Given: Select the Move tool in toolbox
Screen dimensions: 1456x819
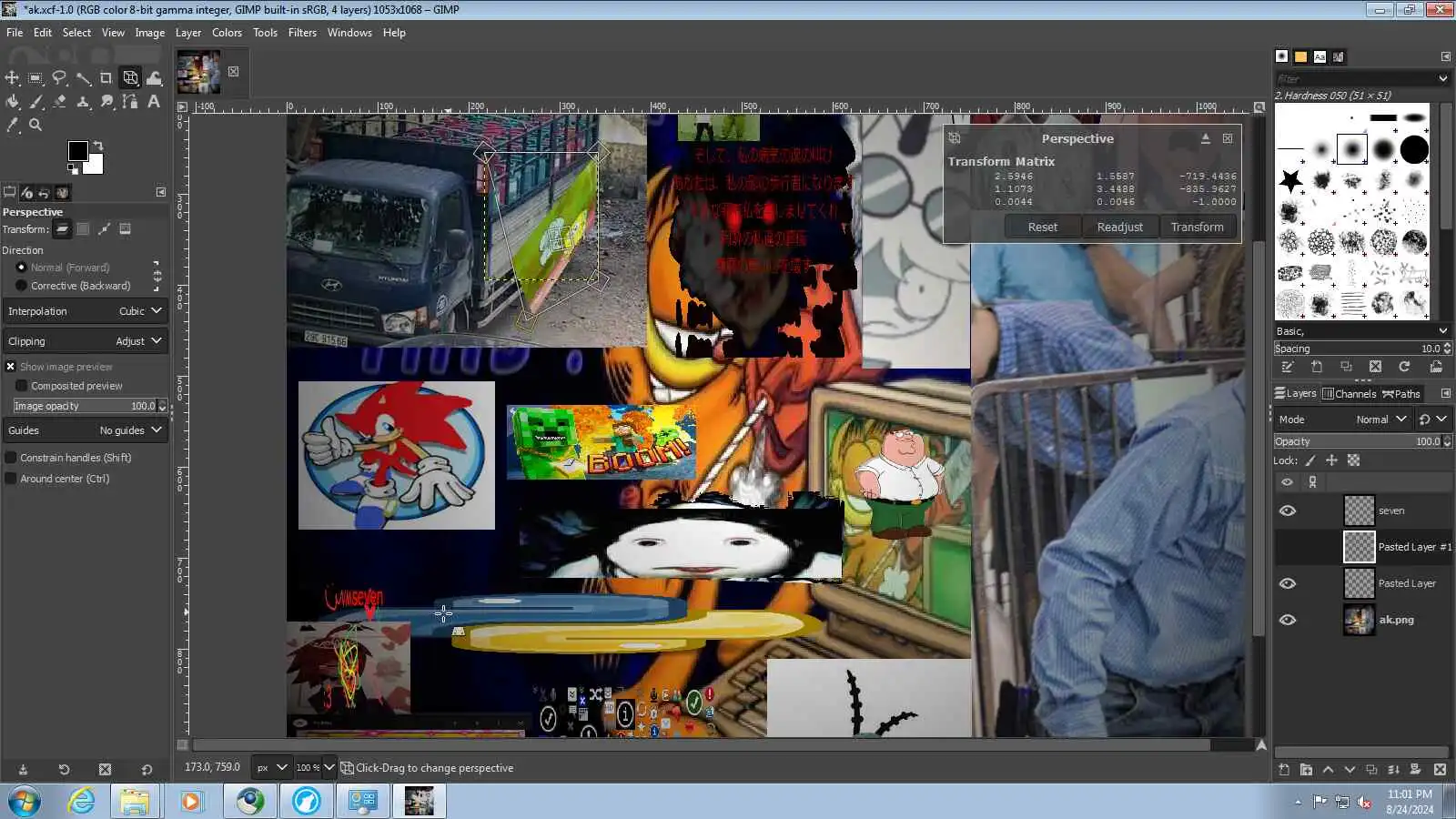Looking at the screenshot, I should [12, 78].
